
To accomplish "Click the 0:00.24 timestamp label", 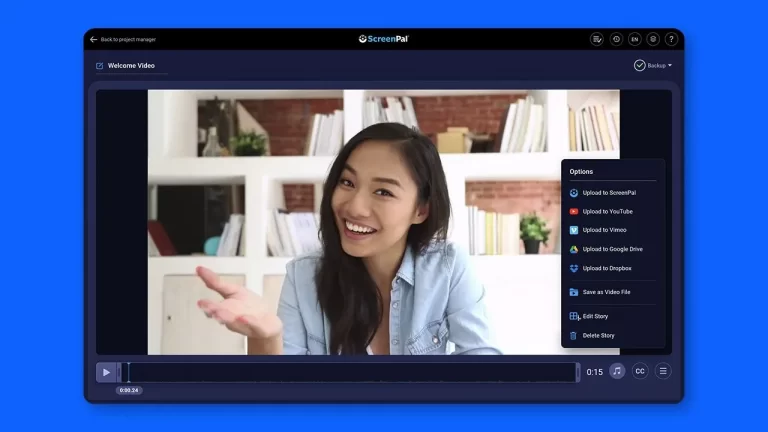I will click(x=129, y=390).
